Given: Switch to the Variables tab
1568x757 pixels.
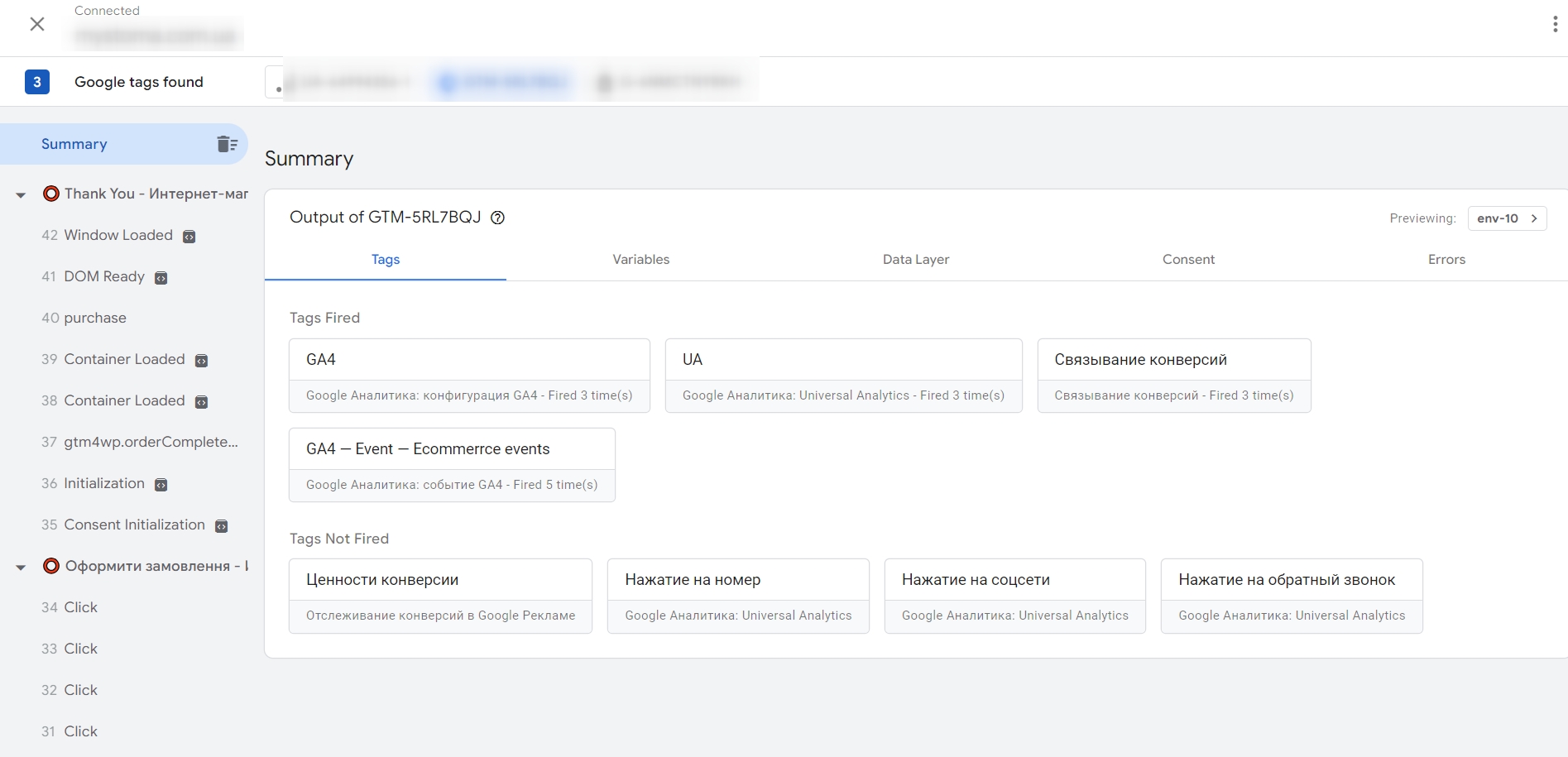Looking at the screenshot, I should pyautogui.click(x=640, y=260).
